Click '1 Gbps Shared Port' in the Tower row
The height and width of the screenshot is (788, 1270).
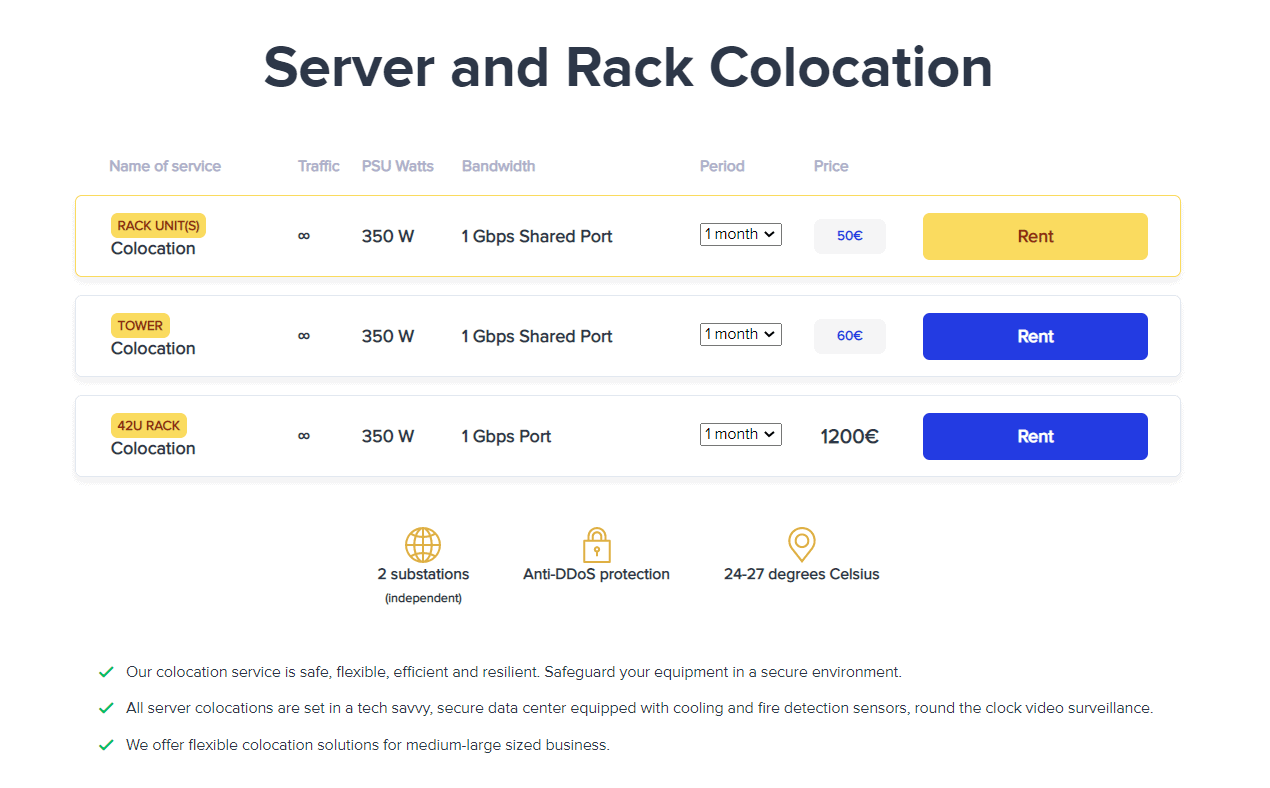[537, 336]
